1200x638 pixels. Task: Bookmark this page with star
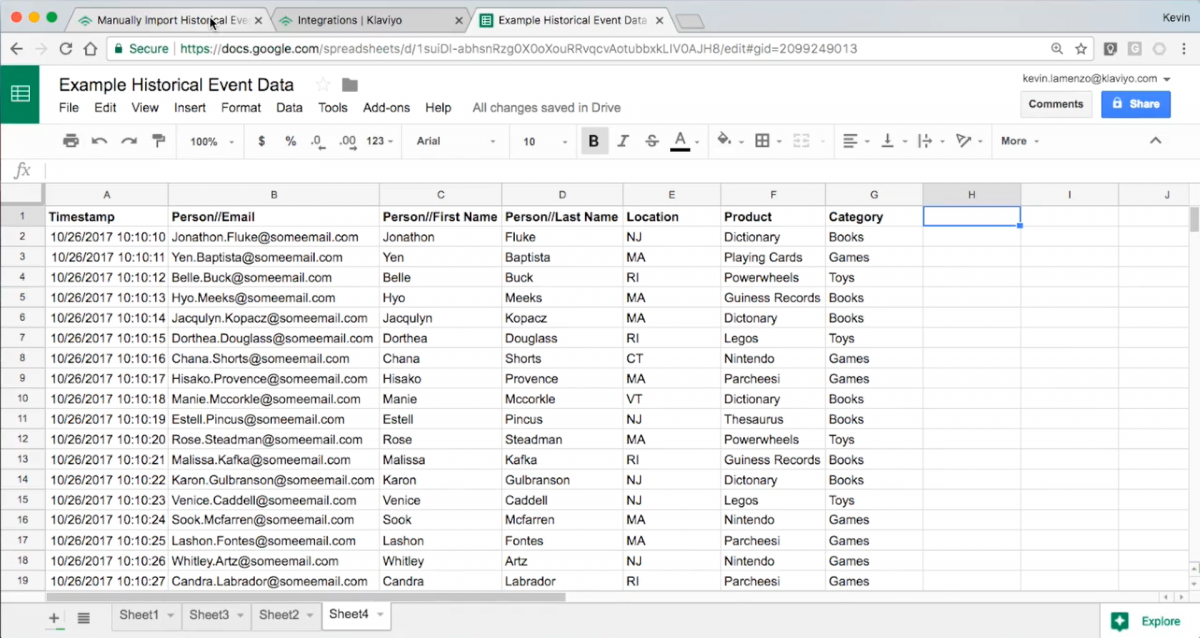[1081, 48]
